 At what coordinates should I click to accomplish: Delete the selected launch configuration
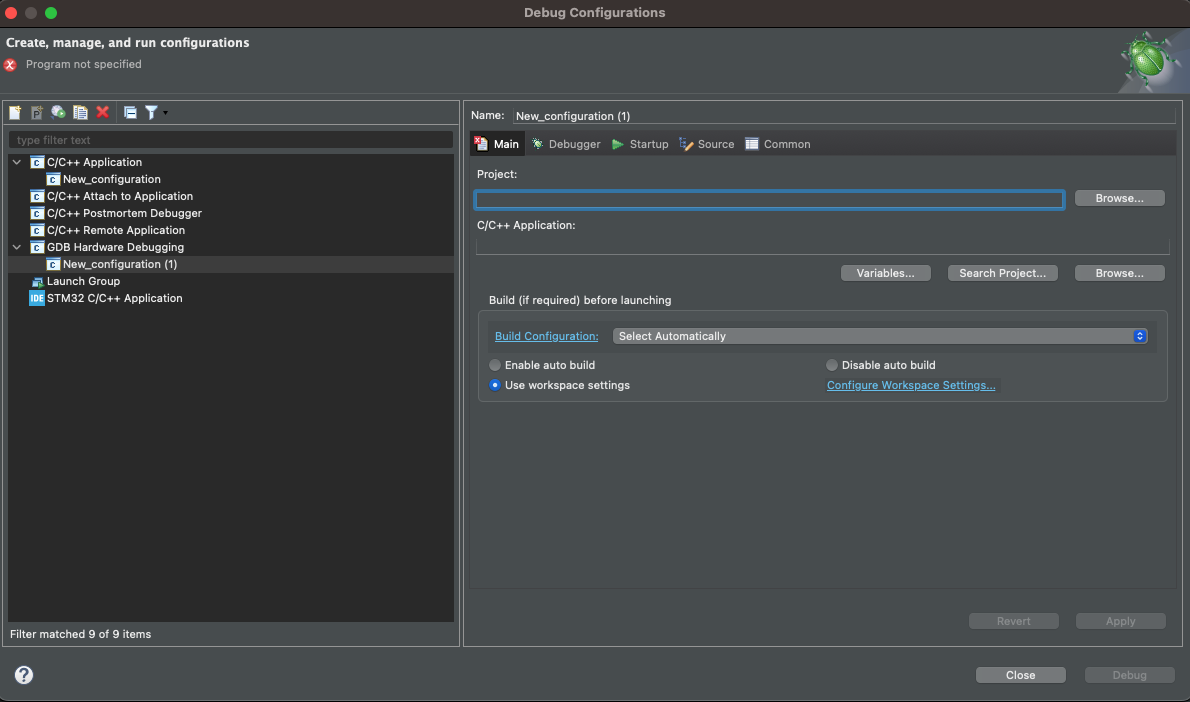pos(103,112)
